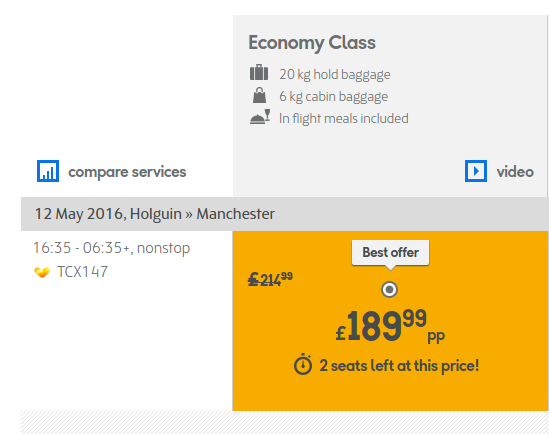Click the 12 May 2016 Holguin Manchester header
Viewport: 549px width, 434px height.
click(155, 214)
